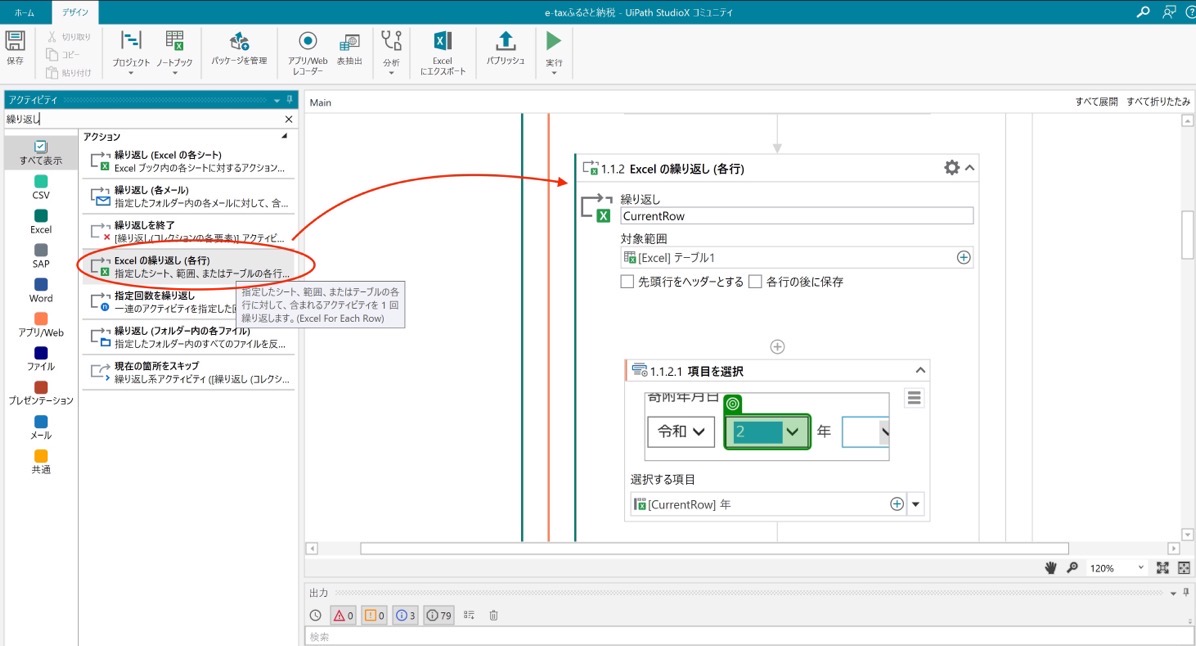Filter activities by Excel category

41,221
